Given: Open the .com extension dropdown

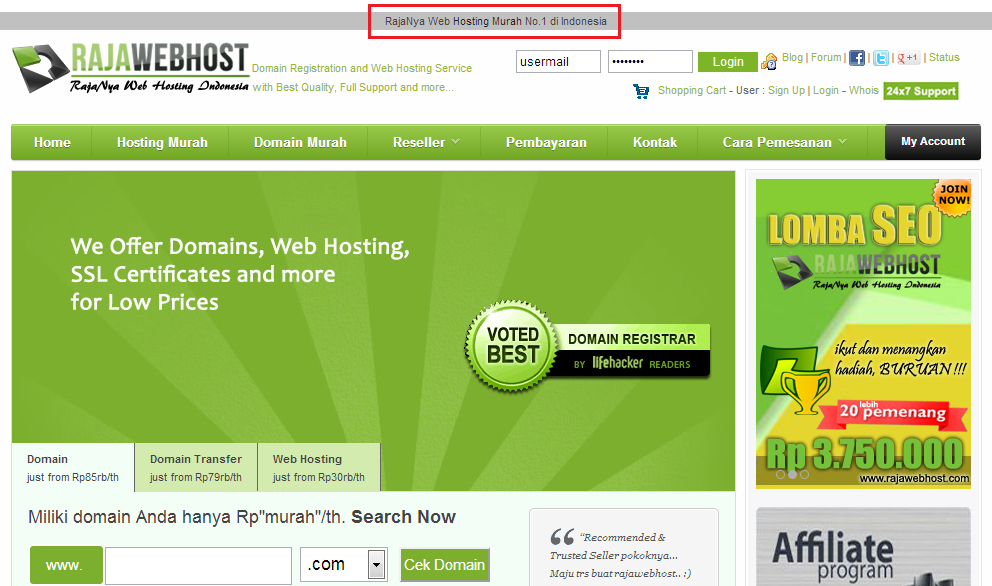Looking at the screenshot, I should click(x=344, y=564).
